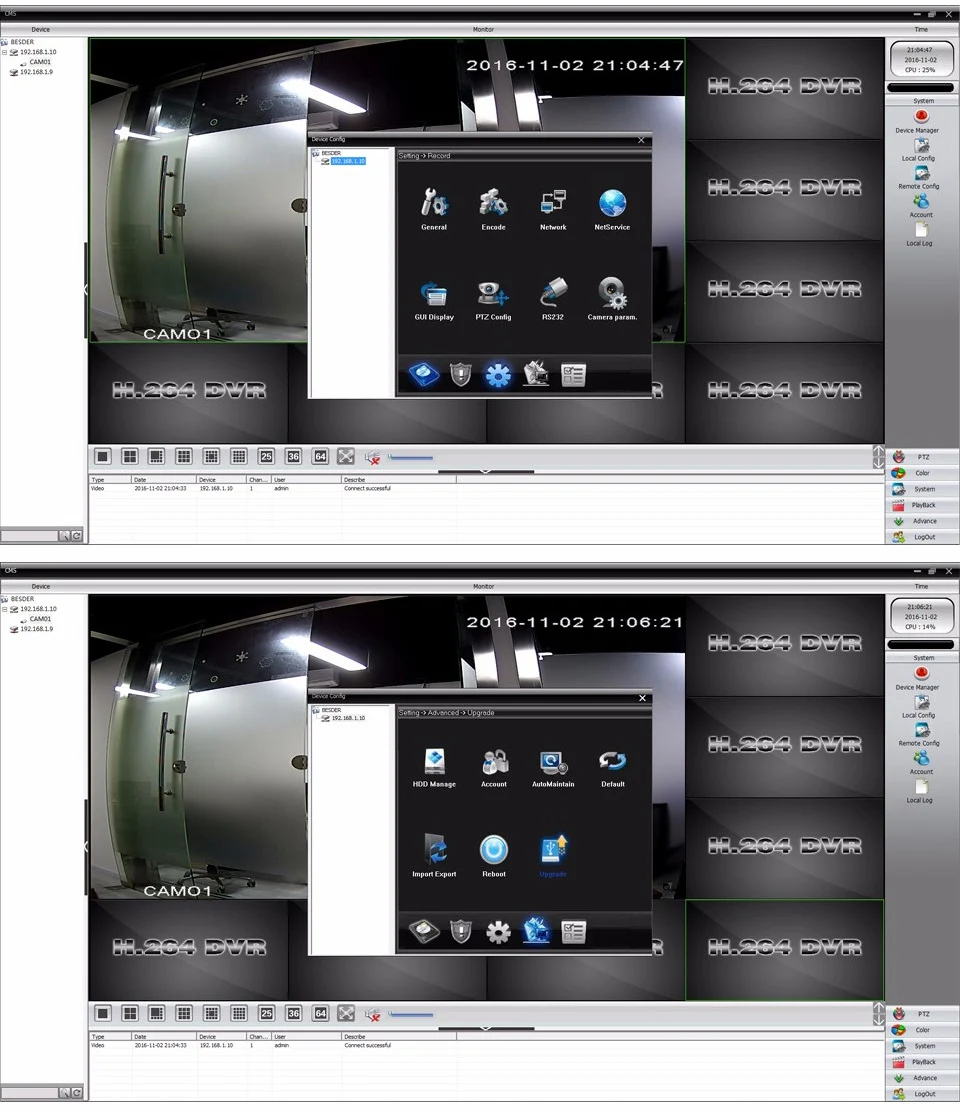960x1112 pixels.
Task: Open the Network settings icon
Action: (x=553, y=208)
